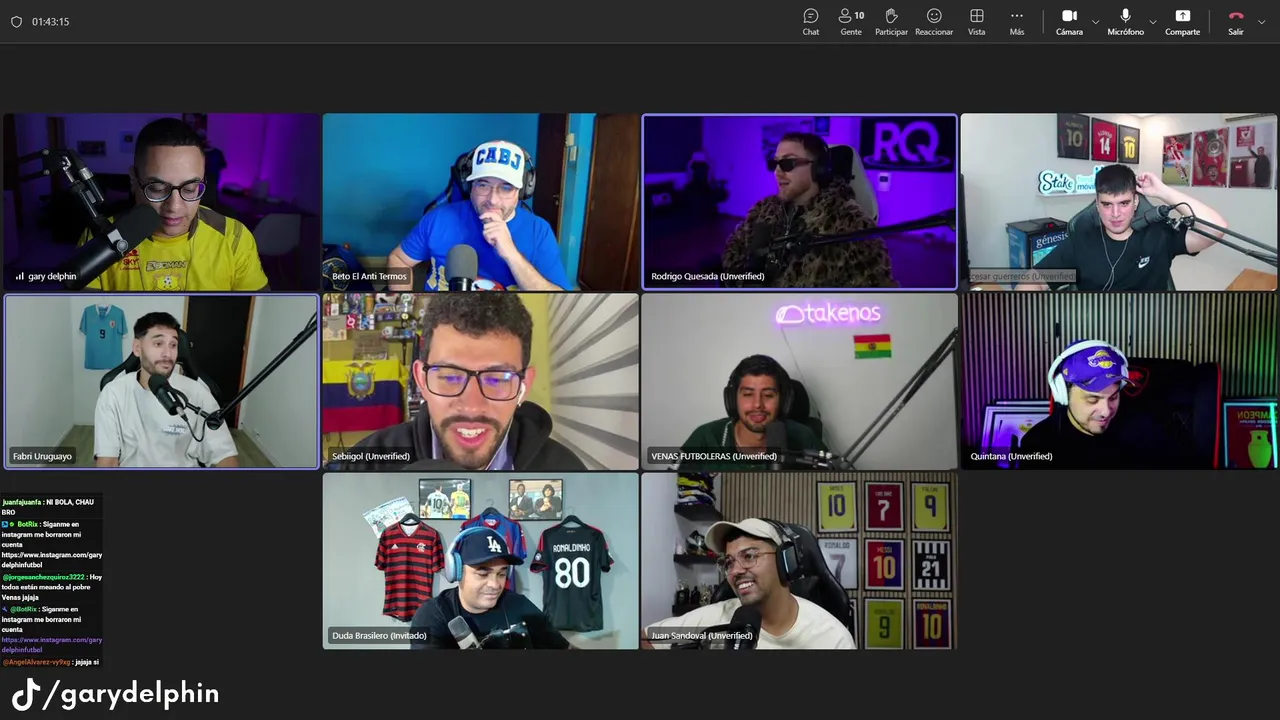Open the Chat panel
Screen dimensions: 1280x720
[x=811, y=22]
